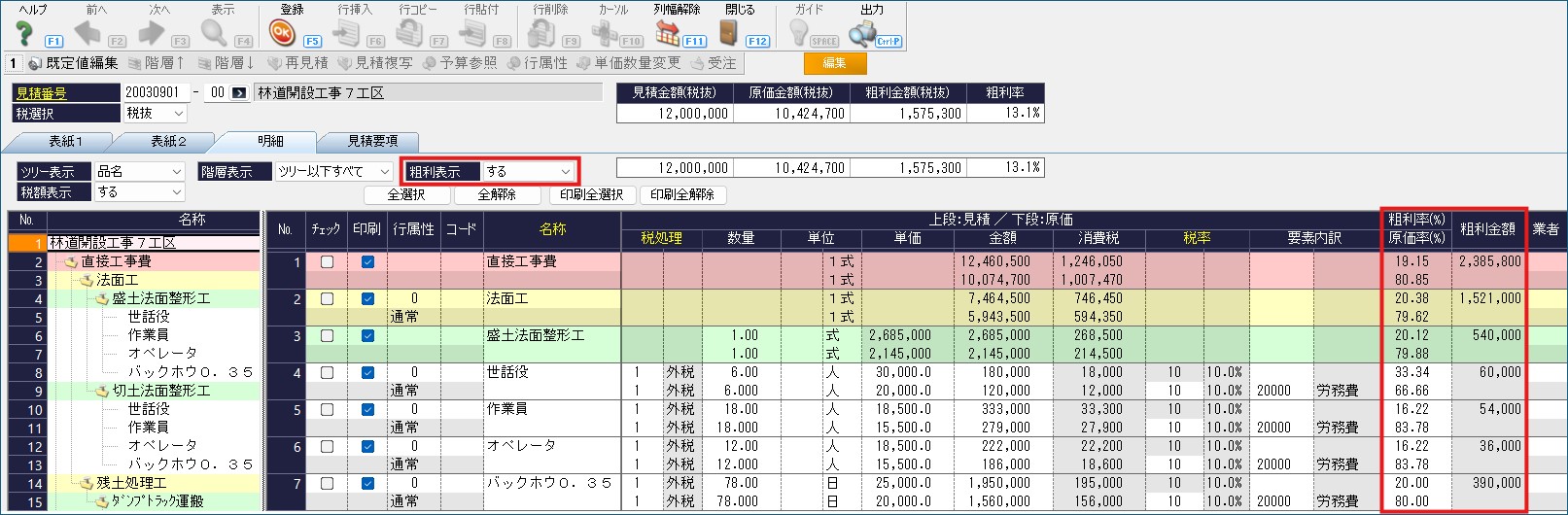Click the 列幅解除 toolbar icon
The height and width of the screenshot is (515, 1568).
click(x=668, y=33)
